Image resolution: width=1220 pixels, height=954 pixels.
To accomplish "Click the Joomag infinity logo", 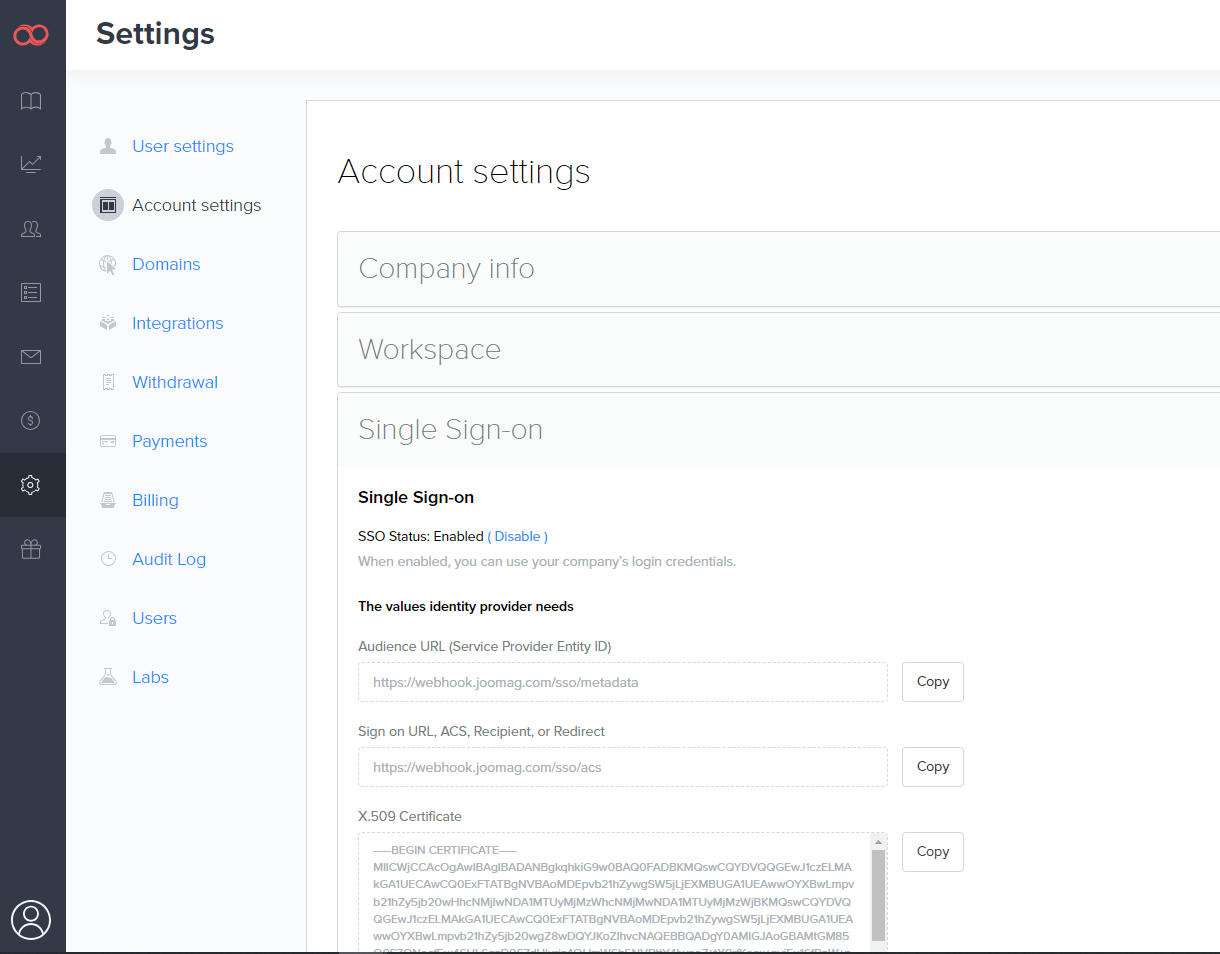I will click(31, 35).
